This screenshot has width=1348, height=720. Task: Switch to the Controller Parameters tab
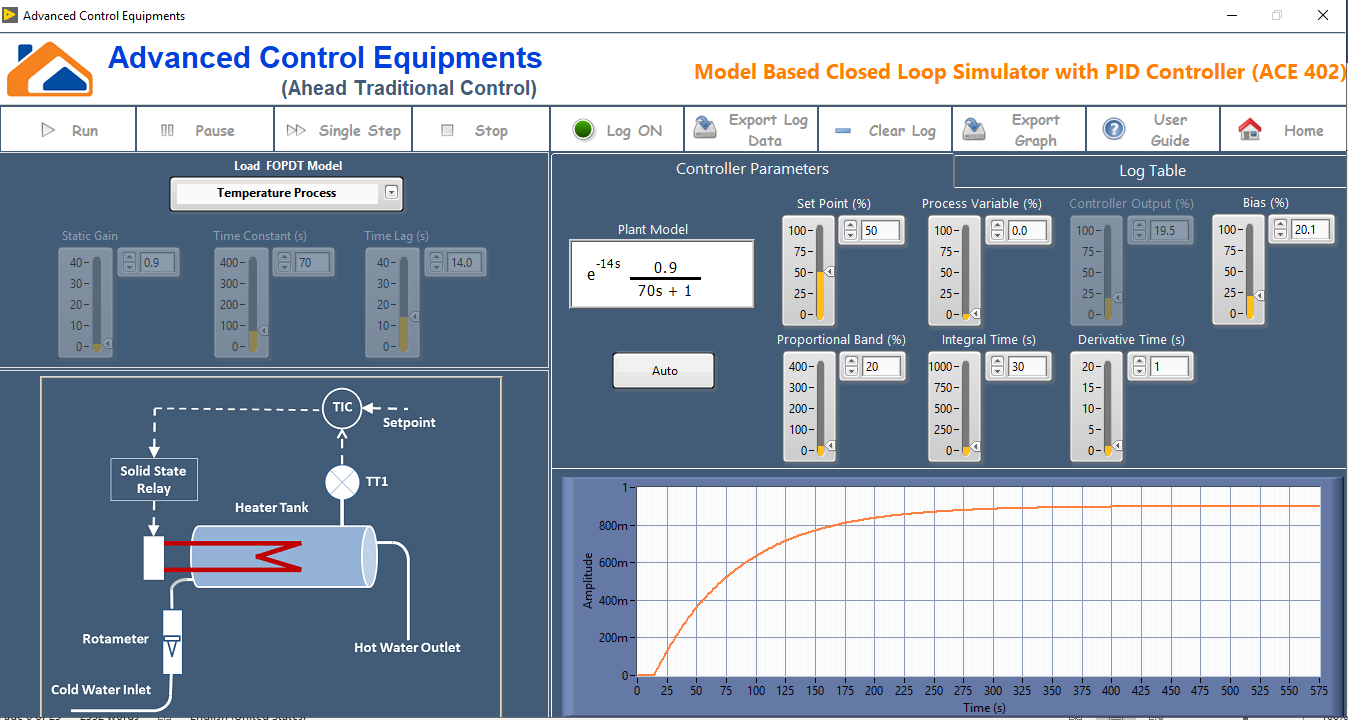(752, 169)
